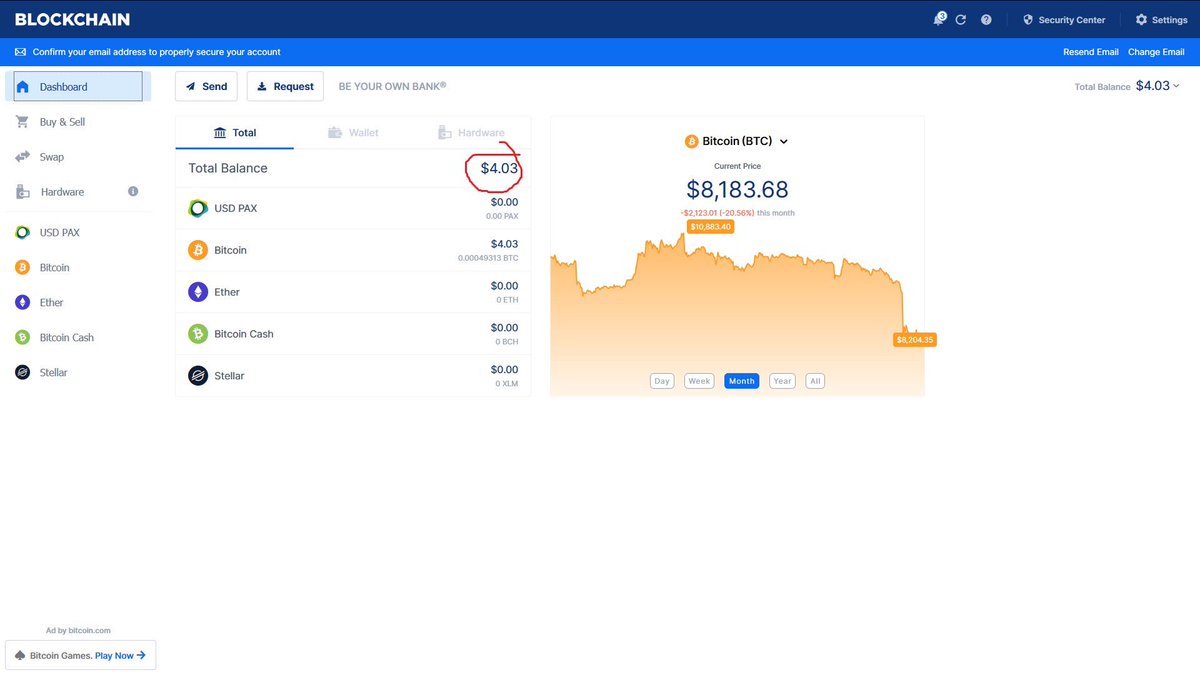The height and width of the screenshot is (675, 1200).
Task: Click the Bitcoin Cash icon in sidebar
Action: click(x=22, y=338)
